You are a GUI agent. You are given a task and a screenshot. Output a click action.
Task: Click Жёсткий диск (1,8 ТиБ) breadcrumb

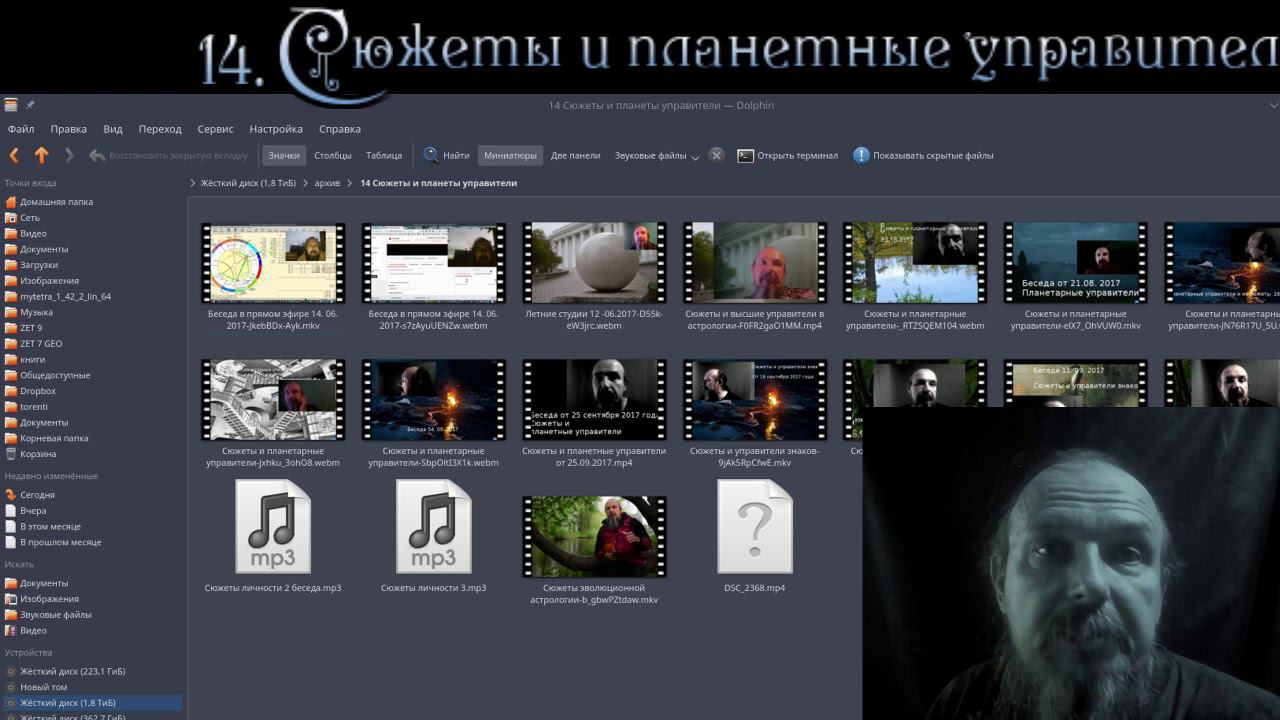pos(248,183)
